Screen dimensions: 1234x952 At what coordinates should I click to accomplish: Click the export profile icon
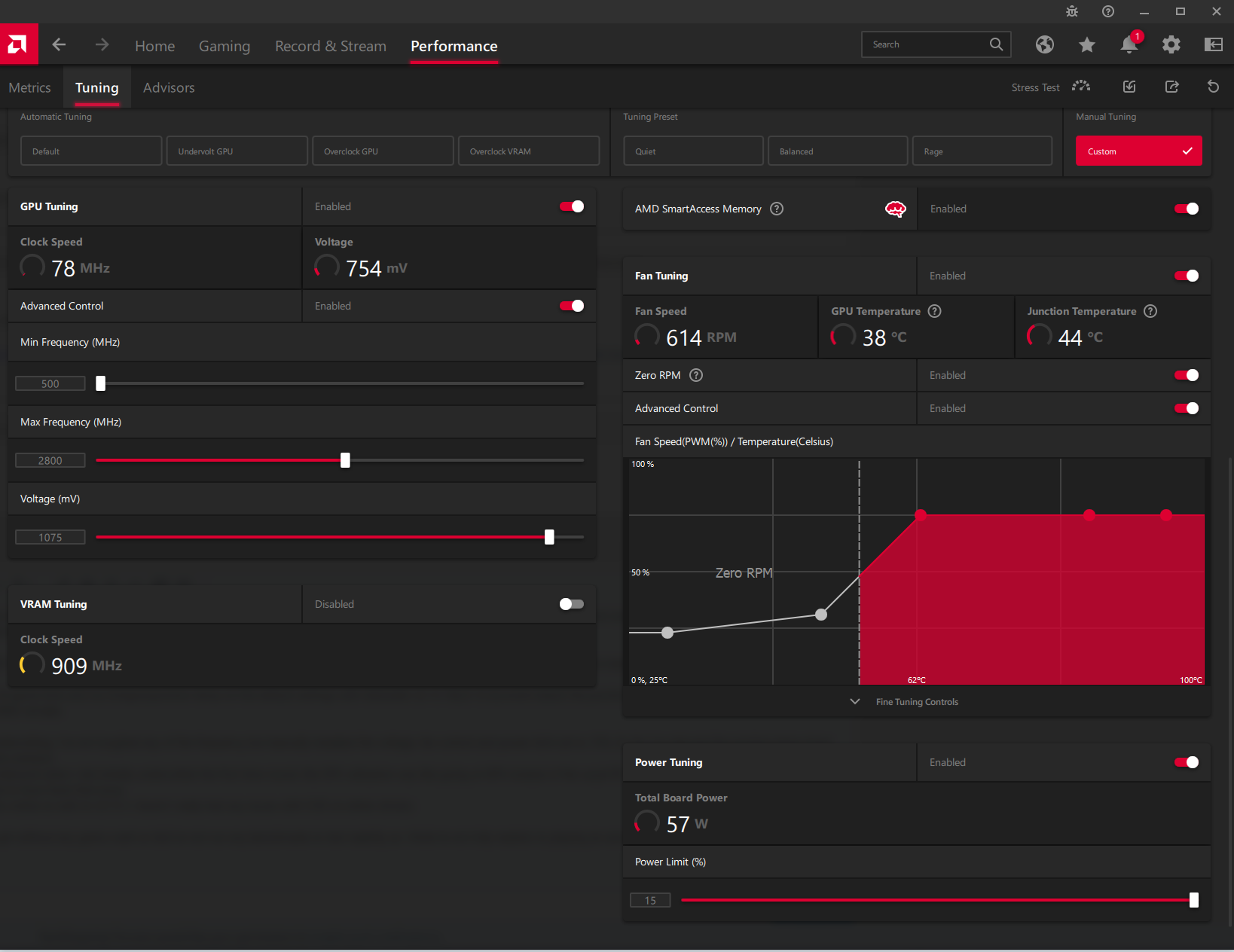(x=1171, y=87)
